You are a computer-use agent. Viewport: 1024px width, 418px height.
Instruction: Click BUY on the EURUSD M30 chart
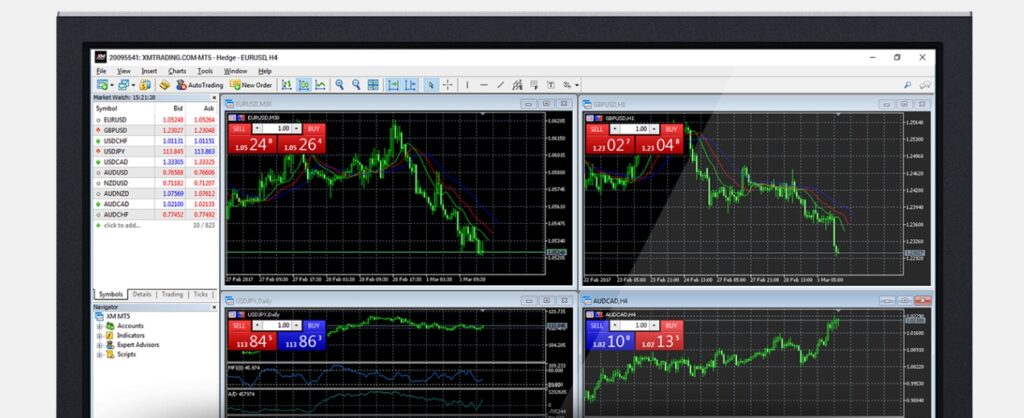[313, 128]
